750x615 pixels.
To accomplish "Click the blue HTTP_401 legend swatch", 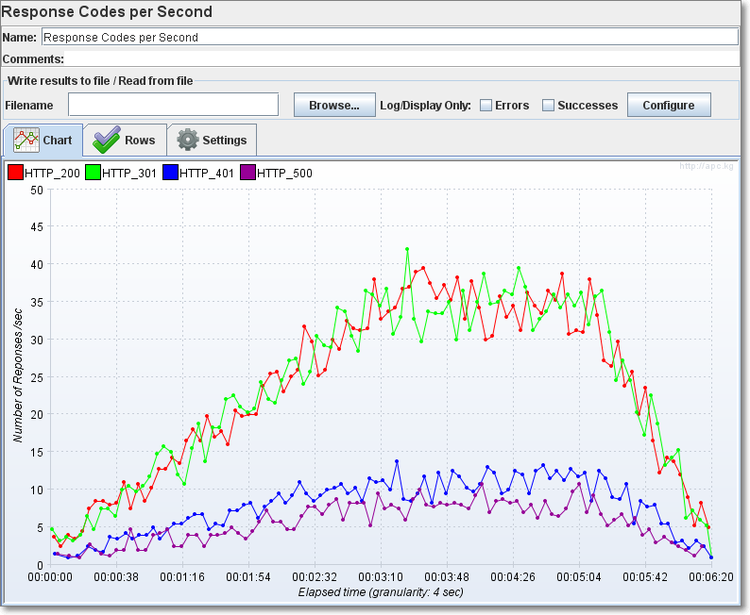I will [170, 173].
